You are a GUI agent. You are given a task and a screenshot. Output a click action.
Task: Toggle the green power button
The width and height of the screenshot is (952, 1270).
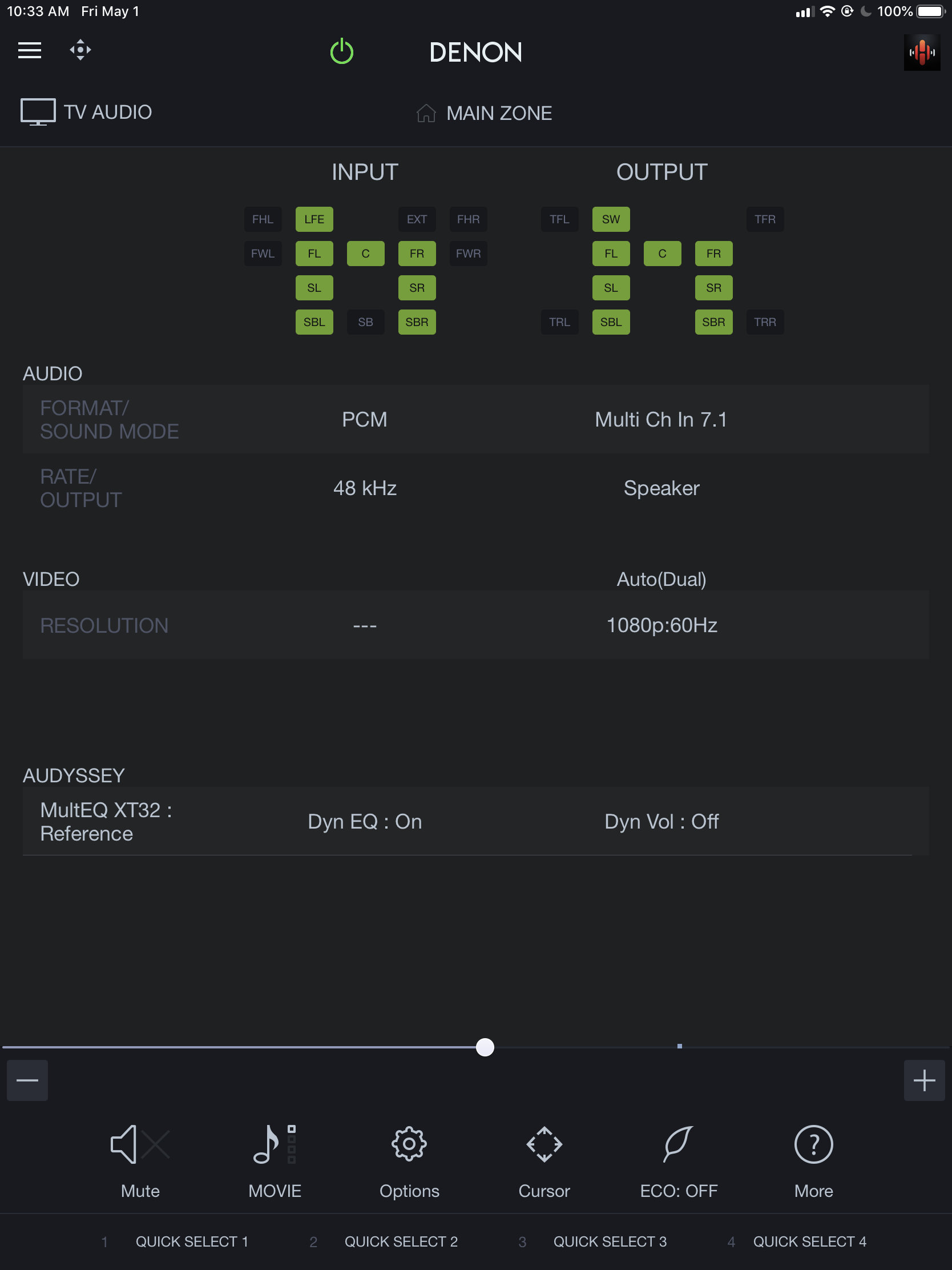341,51
